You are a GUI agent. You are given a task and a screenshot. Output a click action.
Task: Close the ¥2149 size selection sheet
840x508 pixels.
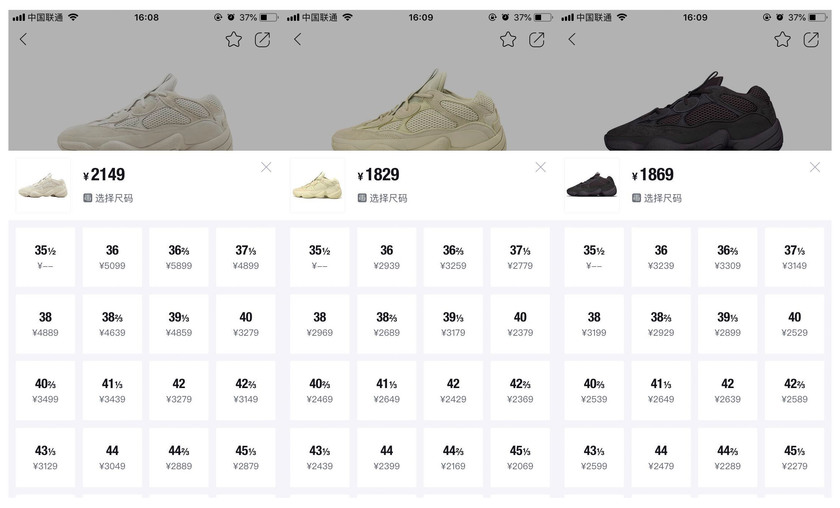tap(266, 167)
